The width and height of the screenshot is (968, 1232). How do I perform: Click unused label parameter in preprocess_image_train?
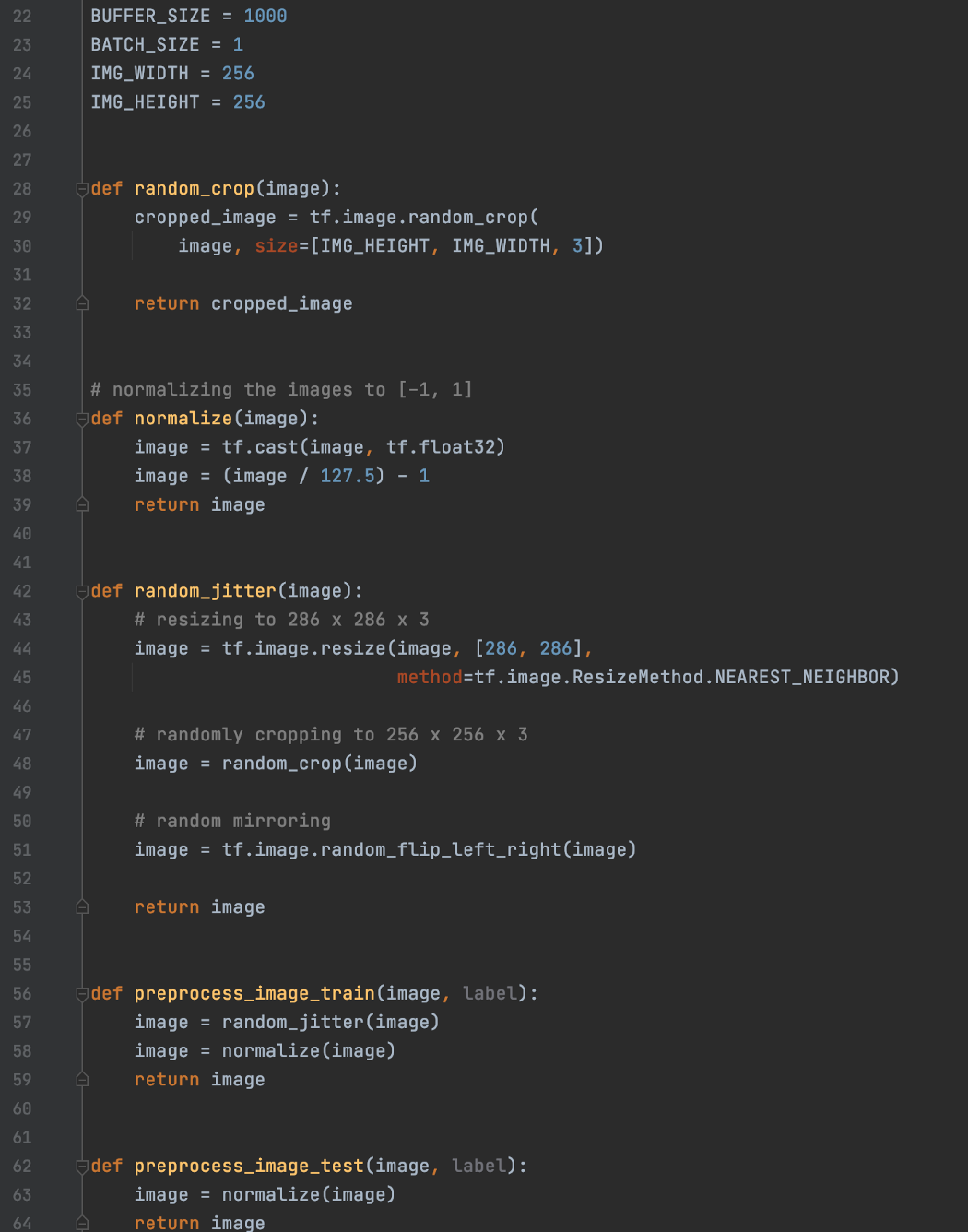(490, 994)
